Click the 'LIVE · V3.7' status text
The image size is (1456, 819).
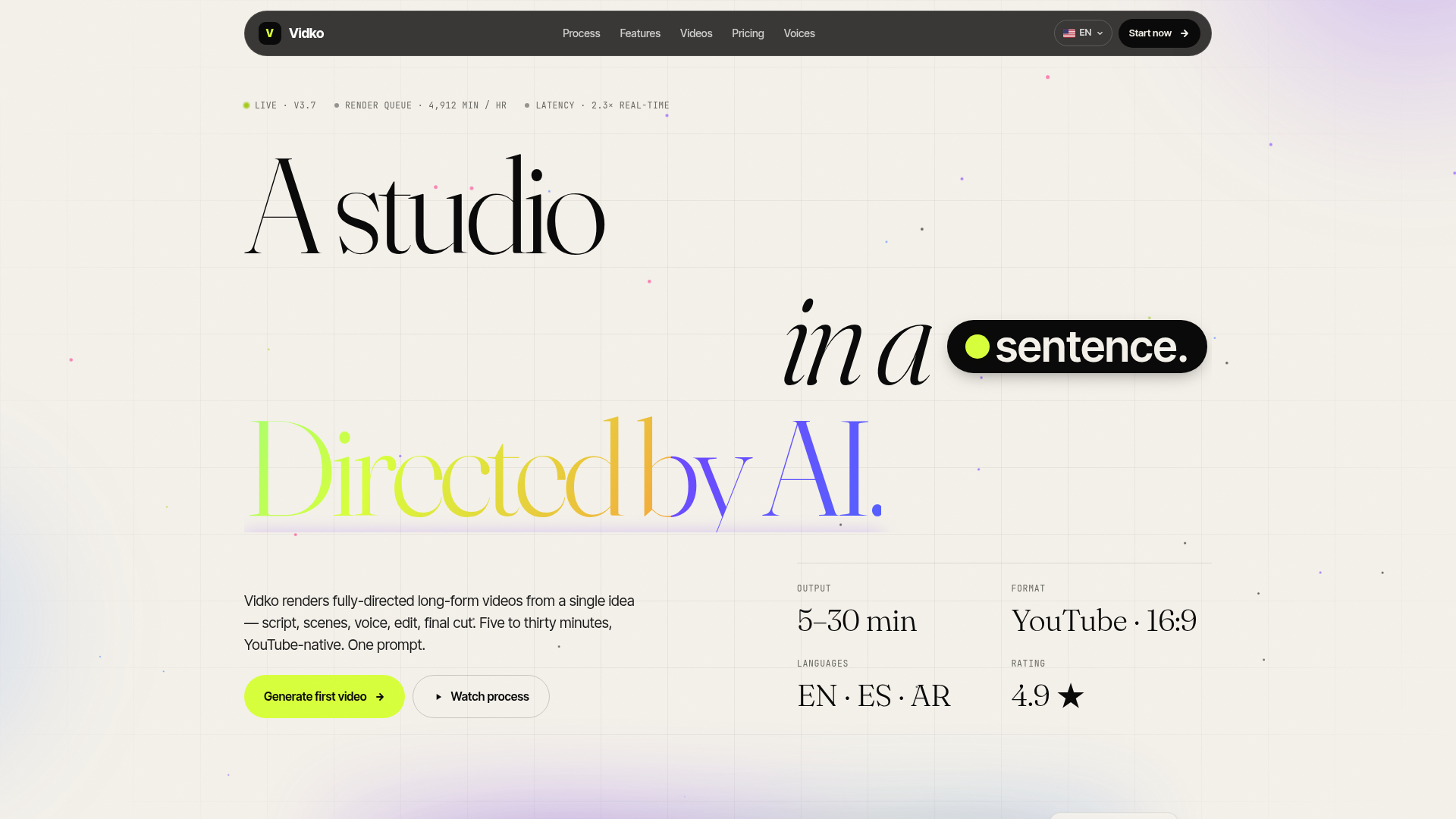coord(285,105)
